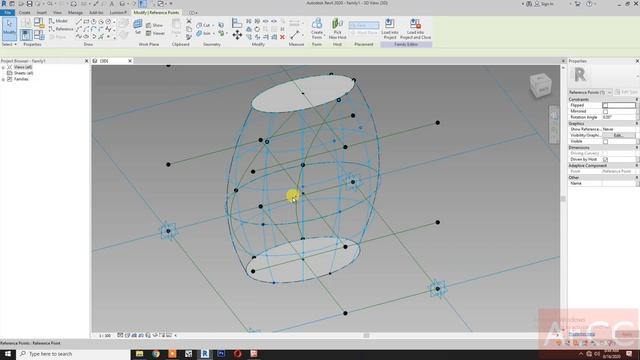This screenshot has height=360, width=640.
Task: Click the Rotation Angle value field
Action: click(618, 117)
